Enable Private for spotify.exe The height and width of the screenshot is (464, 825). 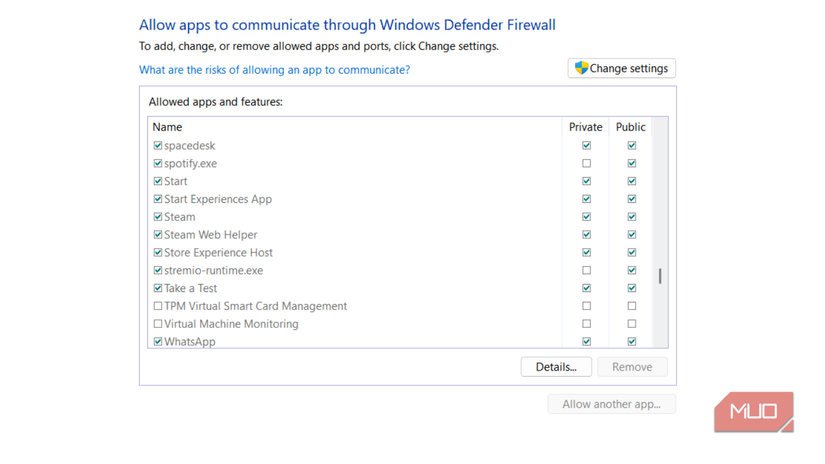point(586,164)
